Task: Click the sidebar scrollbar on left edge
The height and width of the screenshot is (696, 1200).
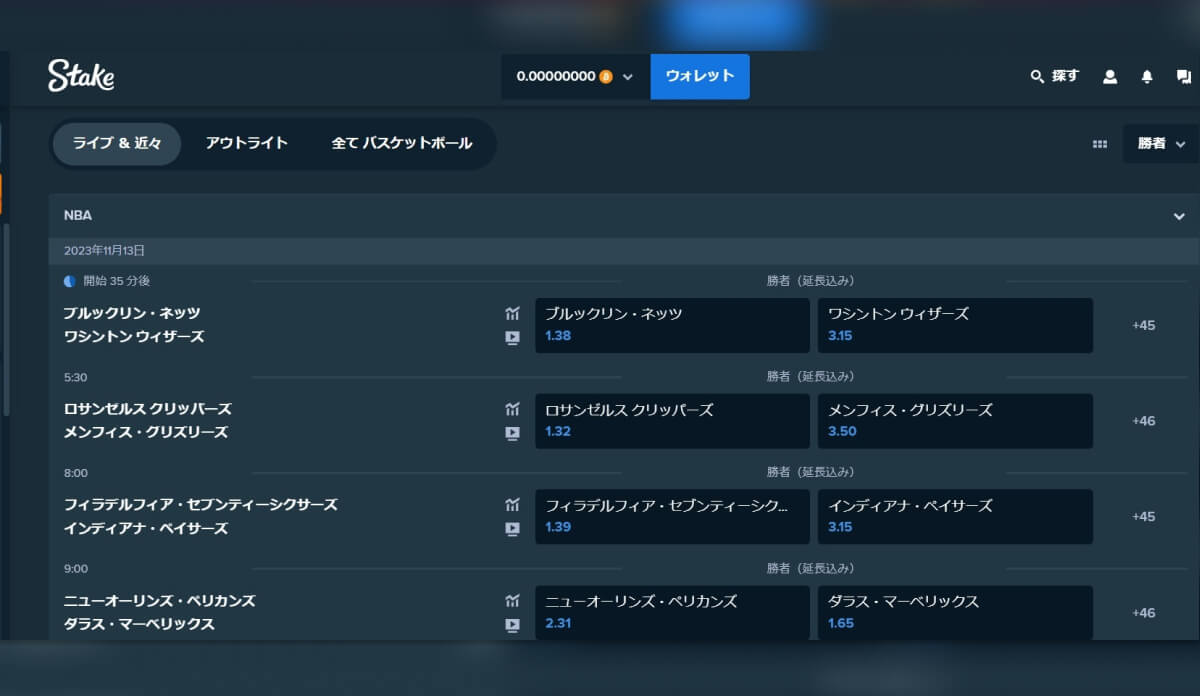Action: [x=6, y=320]
